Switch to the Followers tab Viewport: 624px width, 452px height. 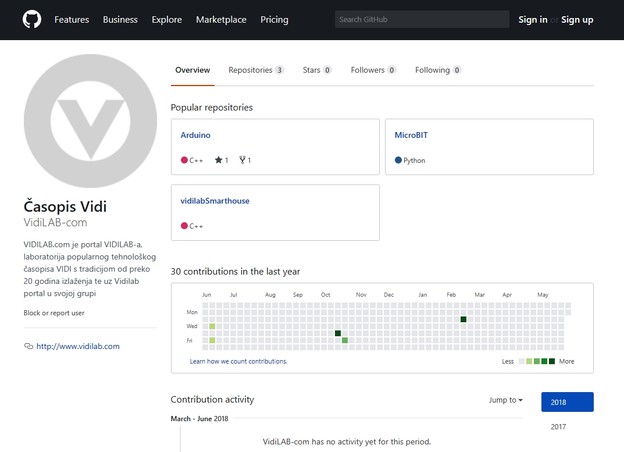[373, 70]
